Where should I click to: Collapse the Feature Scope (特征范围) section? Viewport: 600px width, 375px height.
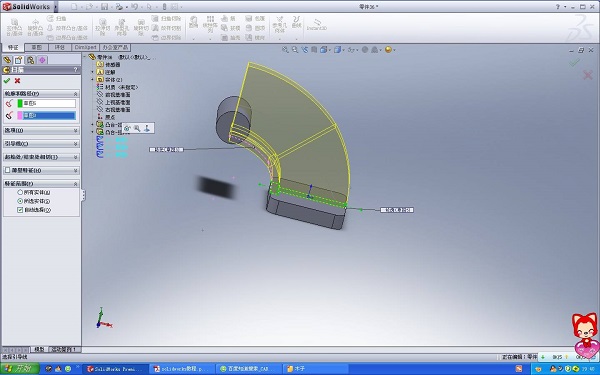coord(75,184)
